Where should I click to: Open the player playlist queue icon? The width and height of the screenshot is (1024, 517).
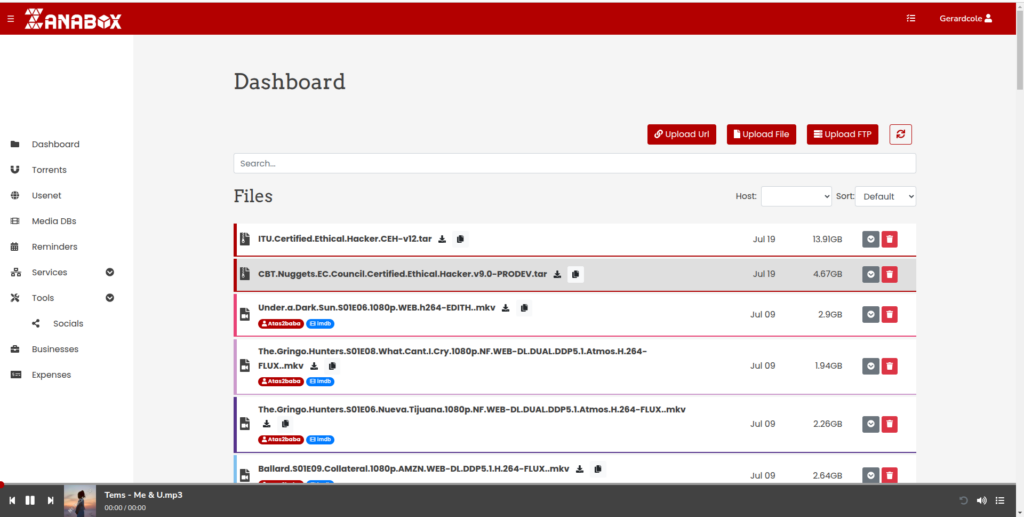click(x=1000, y=500)
